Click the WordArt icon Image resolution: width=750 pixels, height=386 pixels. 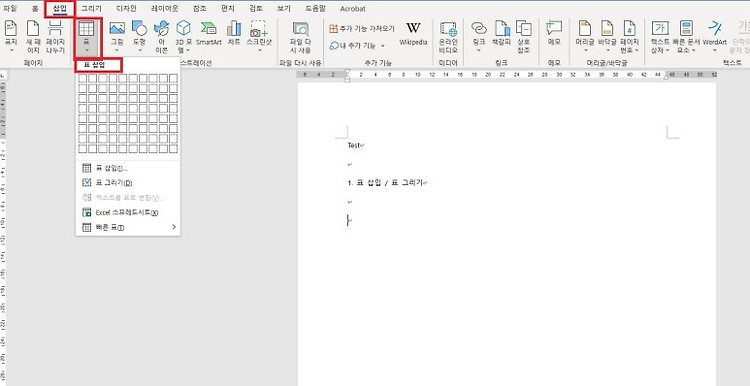pyautogui.click(x=715, y=28)
